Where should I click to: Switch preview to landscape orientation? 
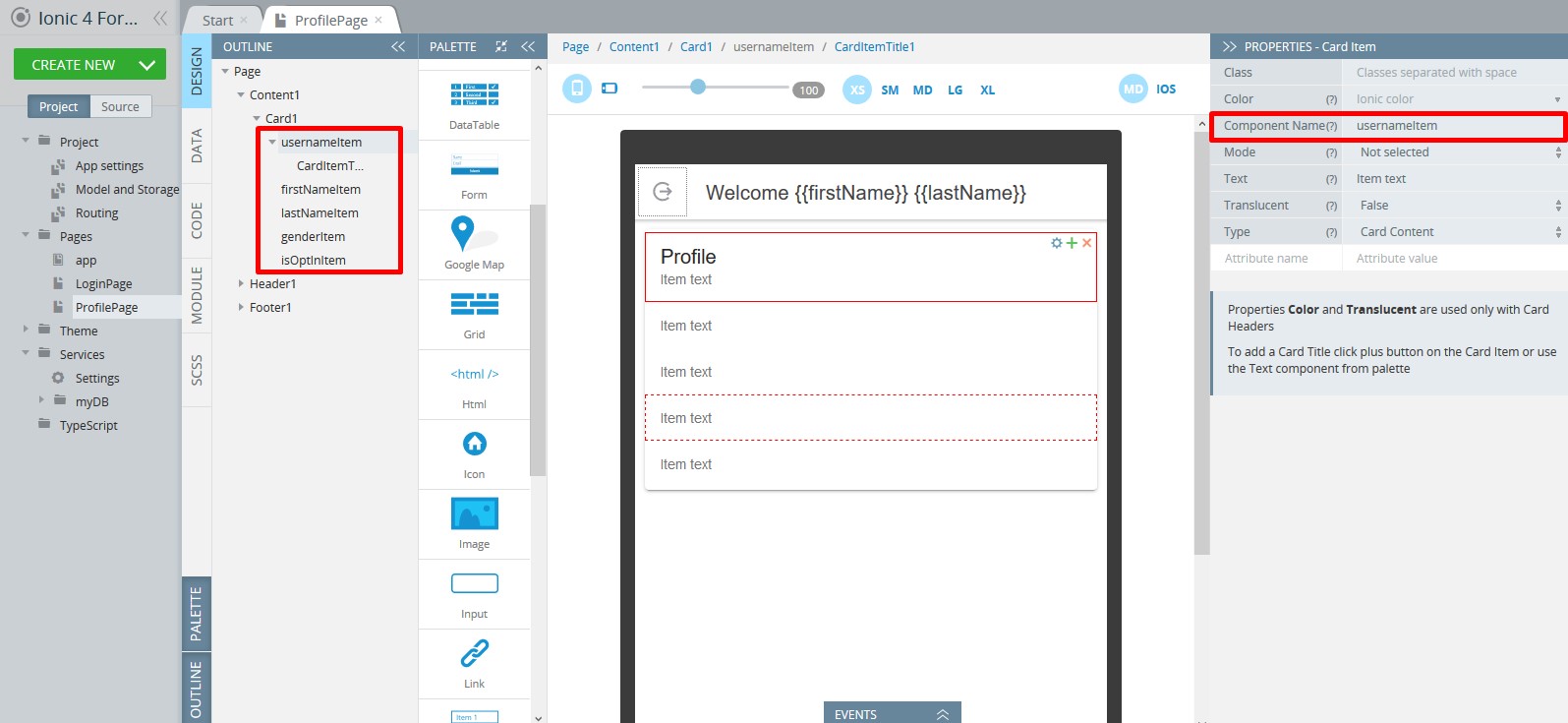610,89
